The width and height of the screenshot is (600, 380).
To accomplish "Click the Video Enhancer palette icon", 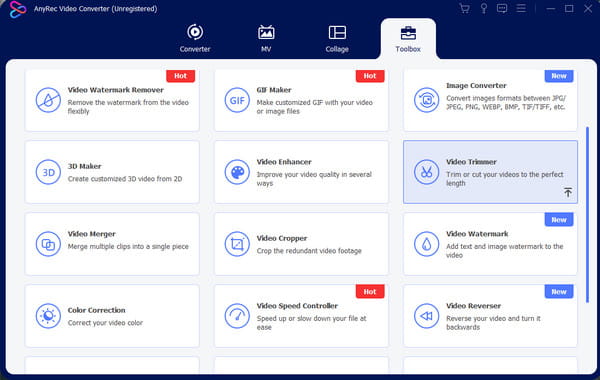I will pos(237,172).
